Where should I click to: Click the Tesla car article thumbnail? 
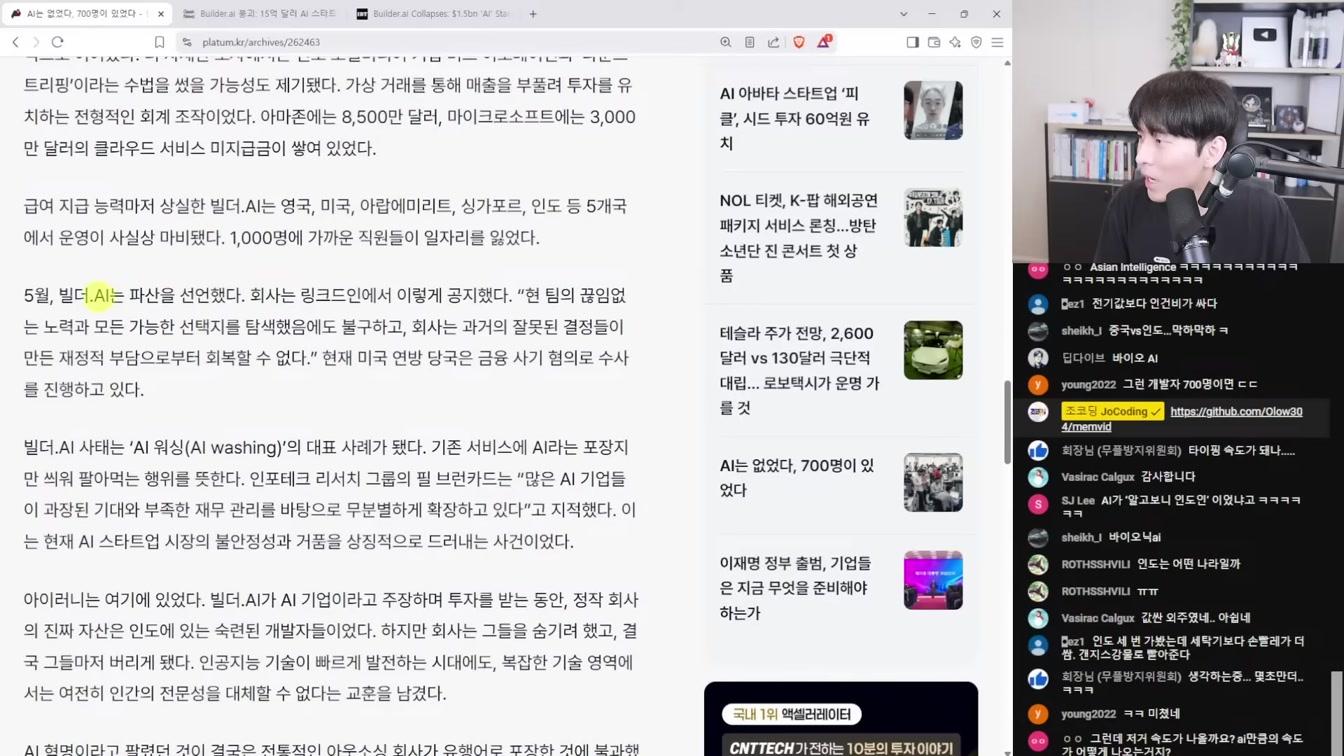point(933,350)
